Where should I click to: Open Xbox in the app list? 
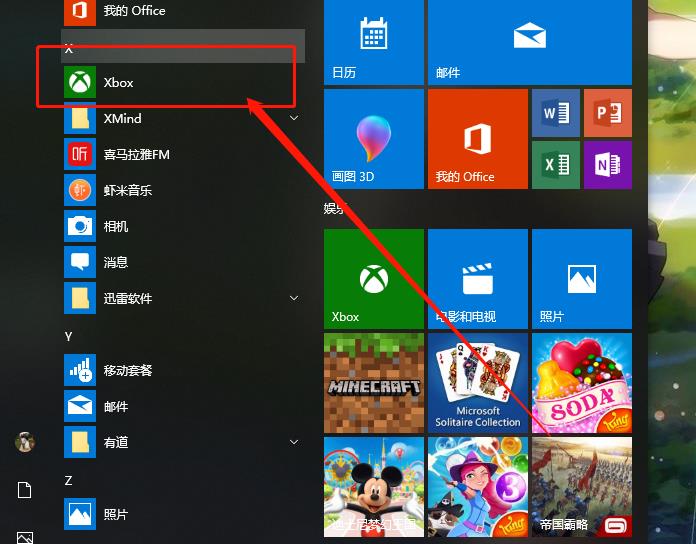[x=118, y=82]
